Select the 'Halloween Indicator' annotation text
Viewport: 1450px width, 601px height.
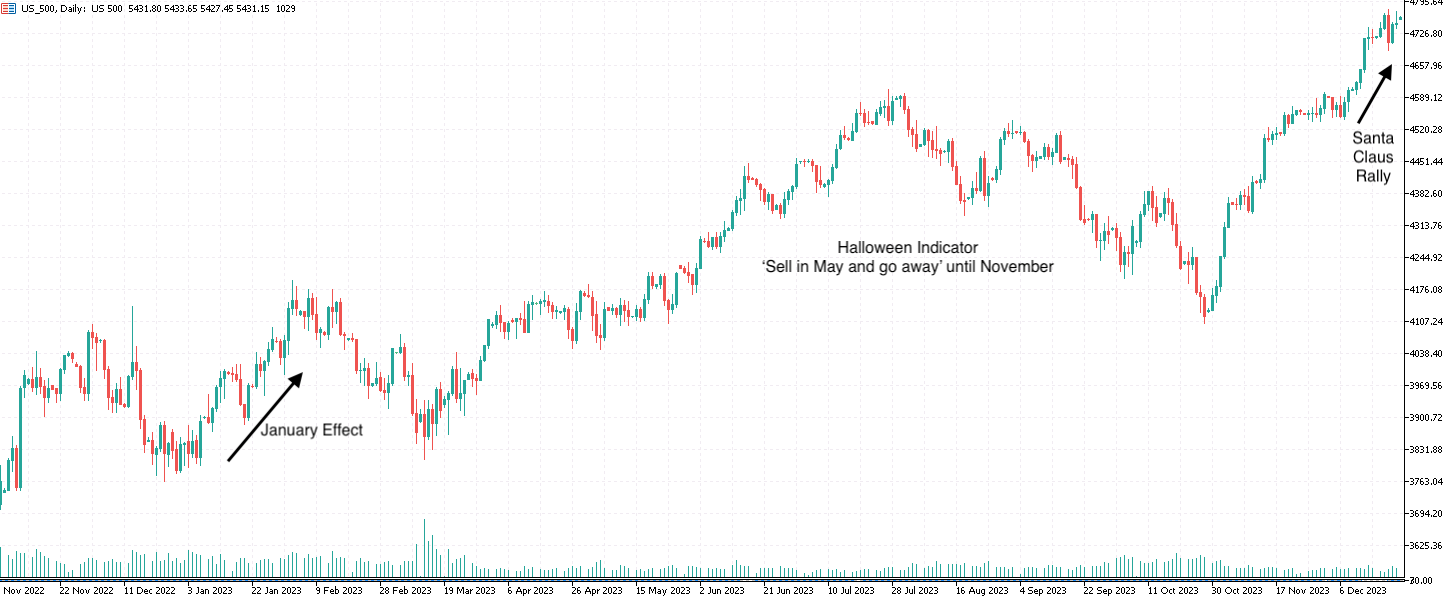click(x=909, y=247)
